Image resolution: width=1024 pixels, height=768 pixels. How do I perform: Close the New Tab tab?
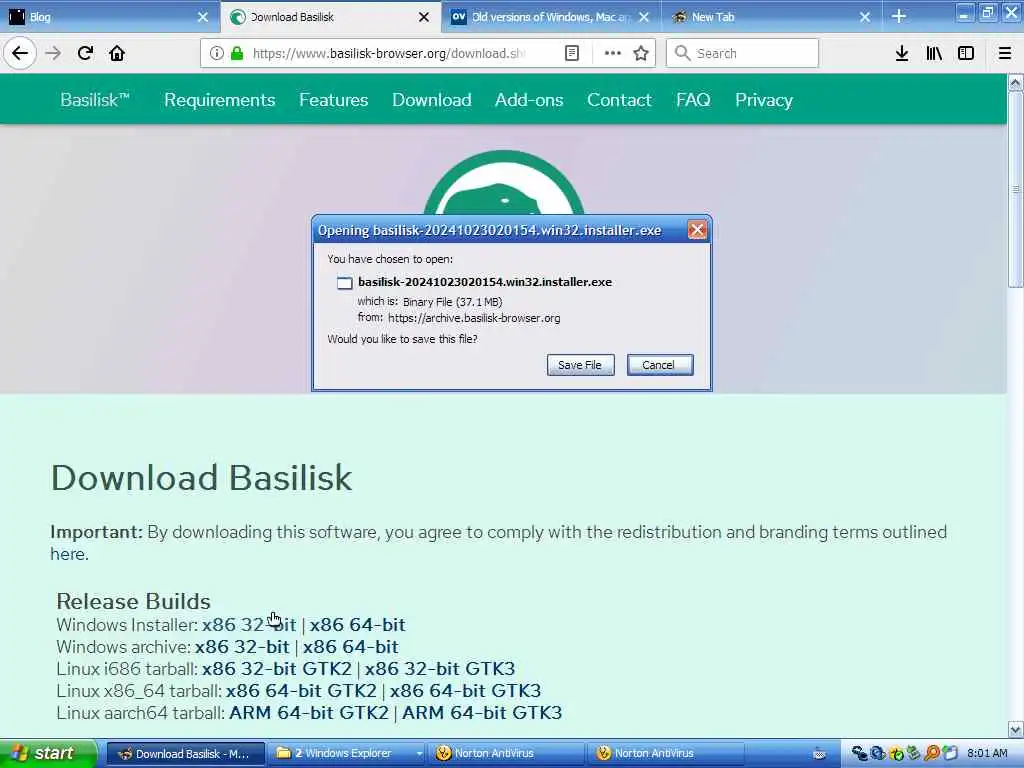coord(865,17)
